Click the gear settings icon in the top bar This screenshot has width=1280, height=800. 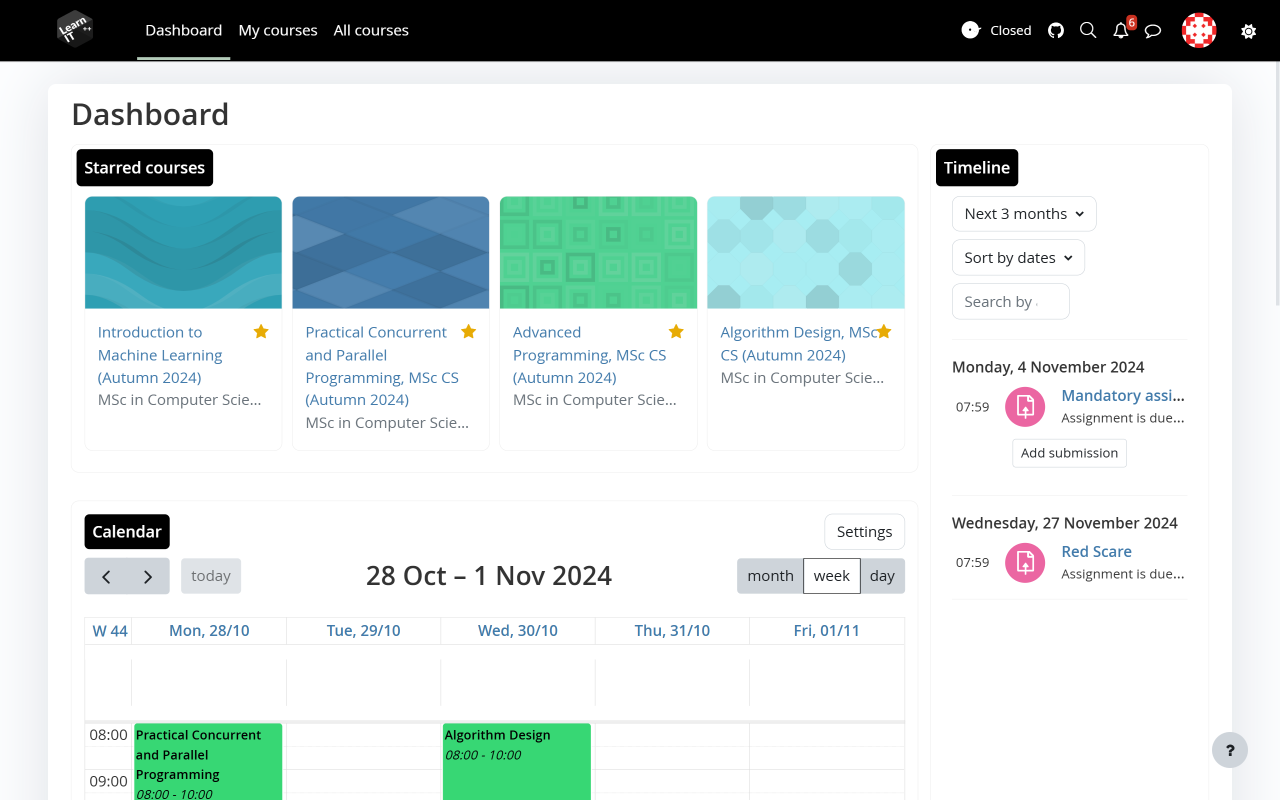tap(1248, 31)
